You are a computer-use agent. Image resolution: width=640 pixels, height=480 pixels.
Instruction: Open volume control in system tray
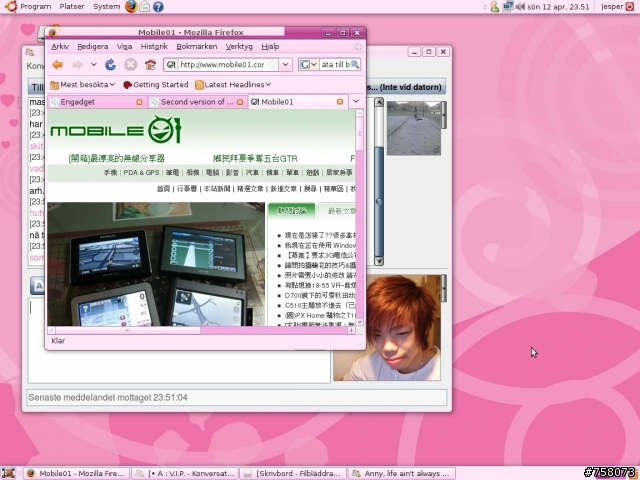point(520,7)
